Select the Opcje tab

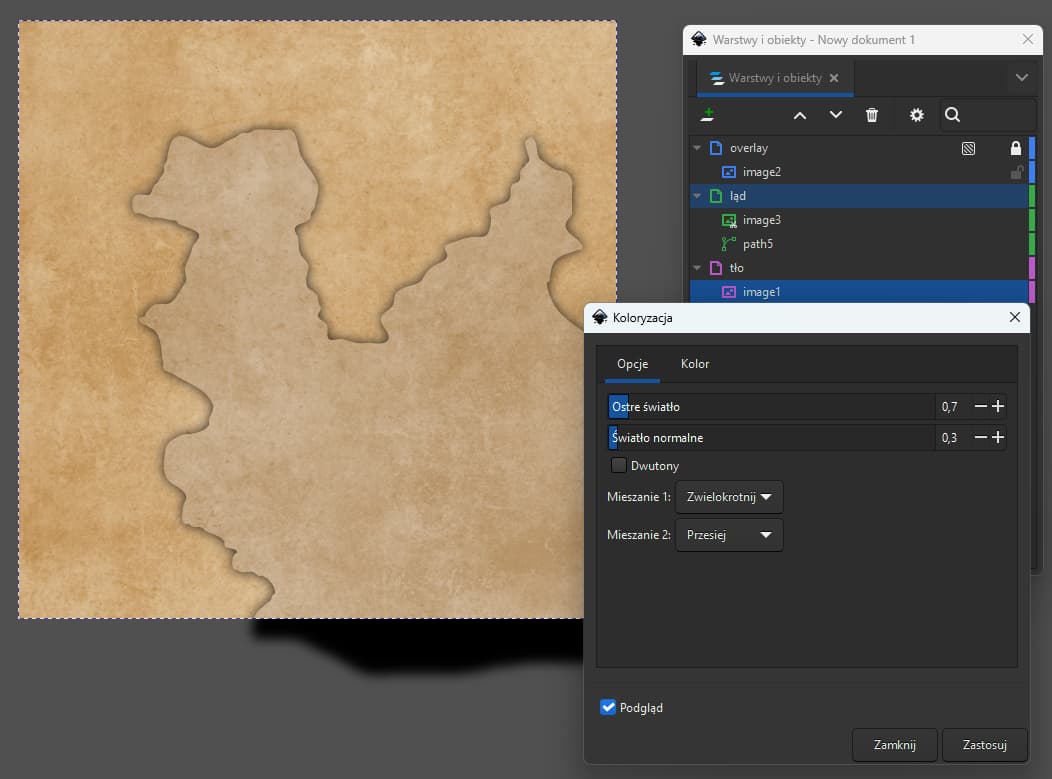coord(632,364)
